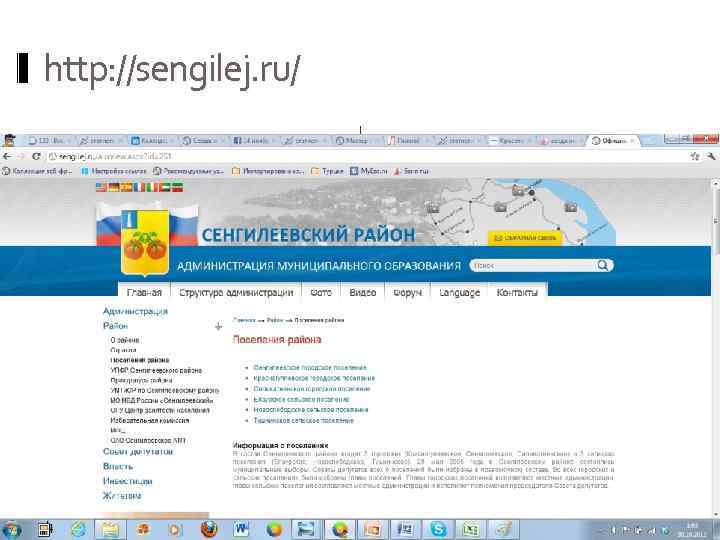
Task: Open the Главная menu item
Action: coord(144,292)
